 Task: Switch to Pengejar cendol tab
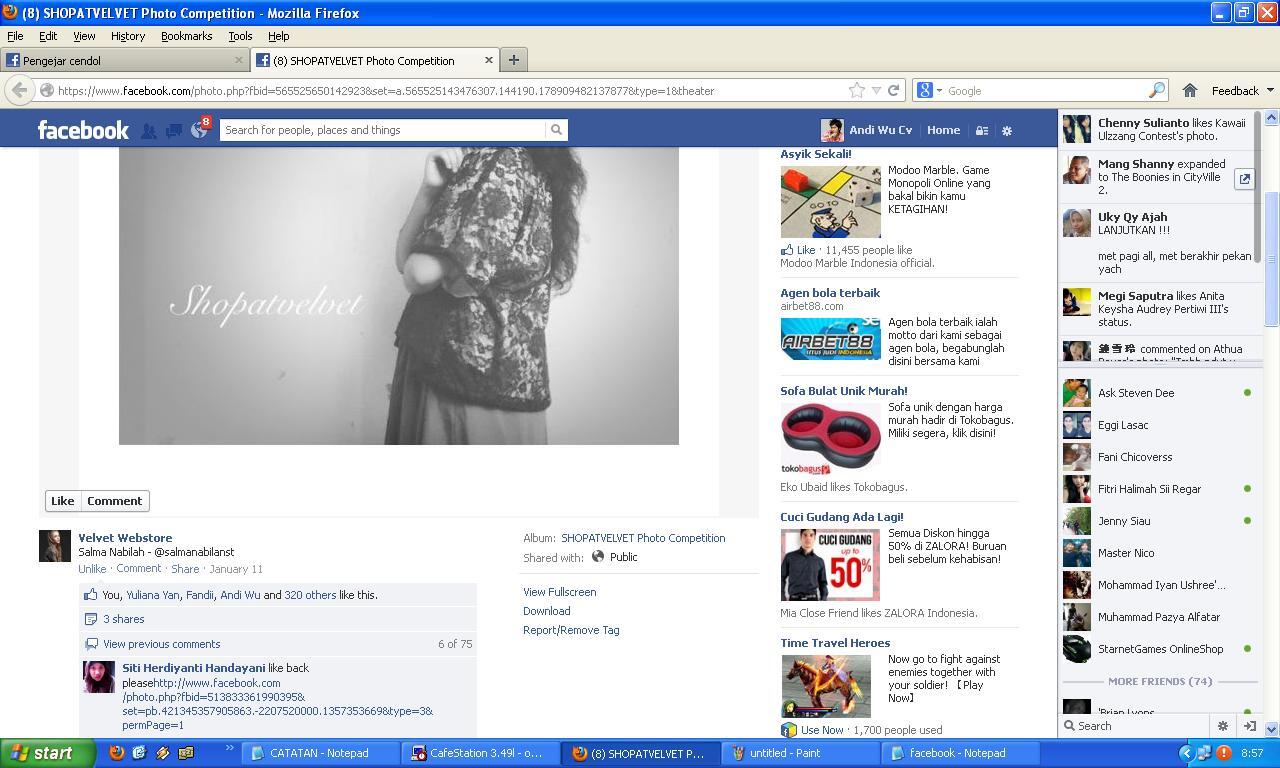click(124, 60)
